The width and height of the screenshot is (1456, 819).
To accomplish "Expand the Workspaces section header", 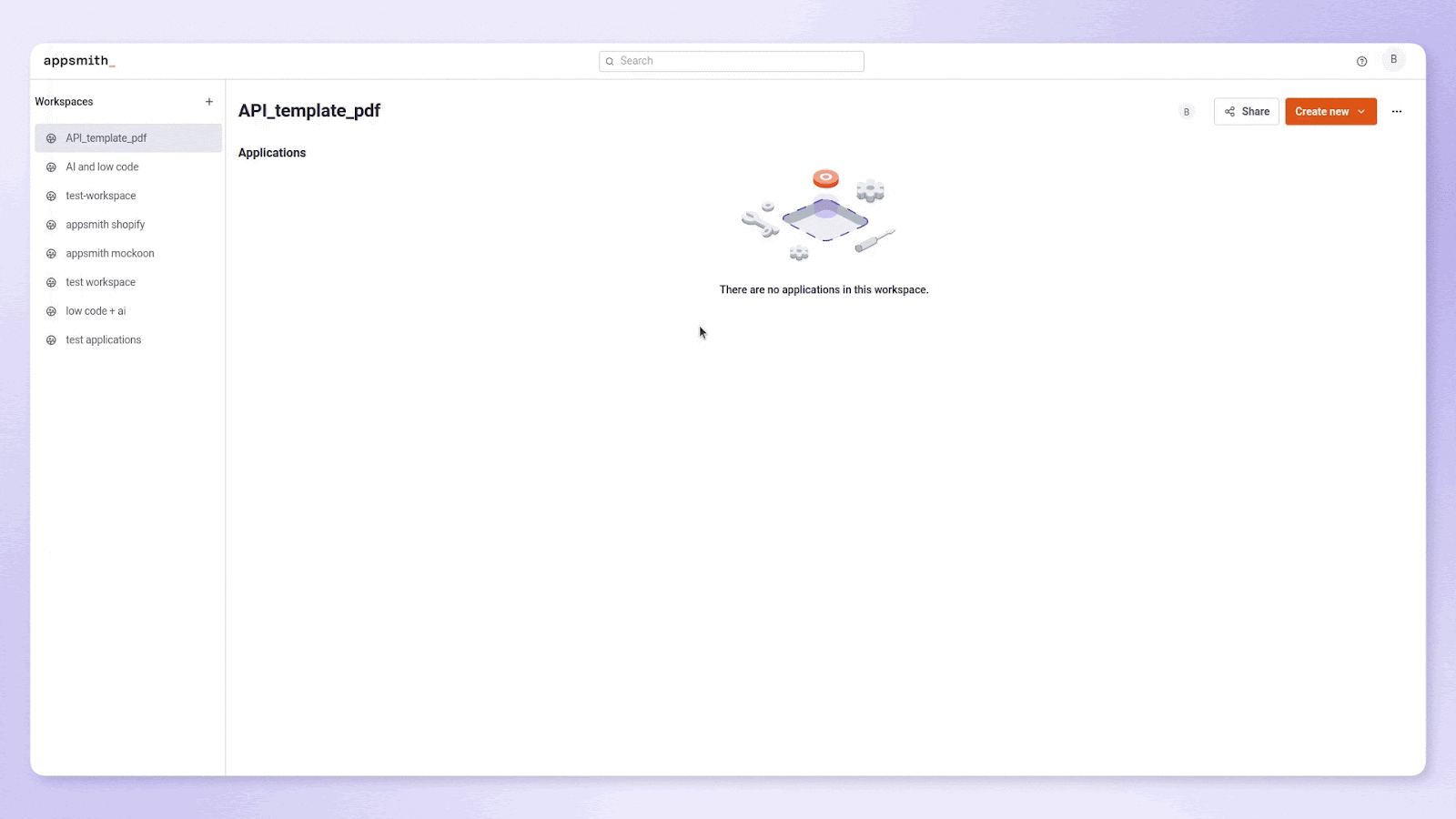I will pos(64,101).
